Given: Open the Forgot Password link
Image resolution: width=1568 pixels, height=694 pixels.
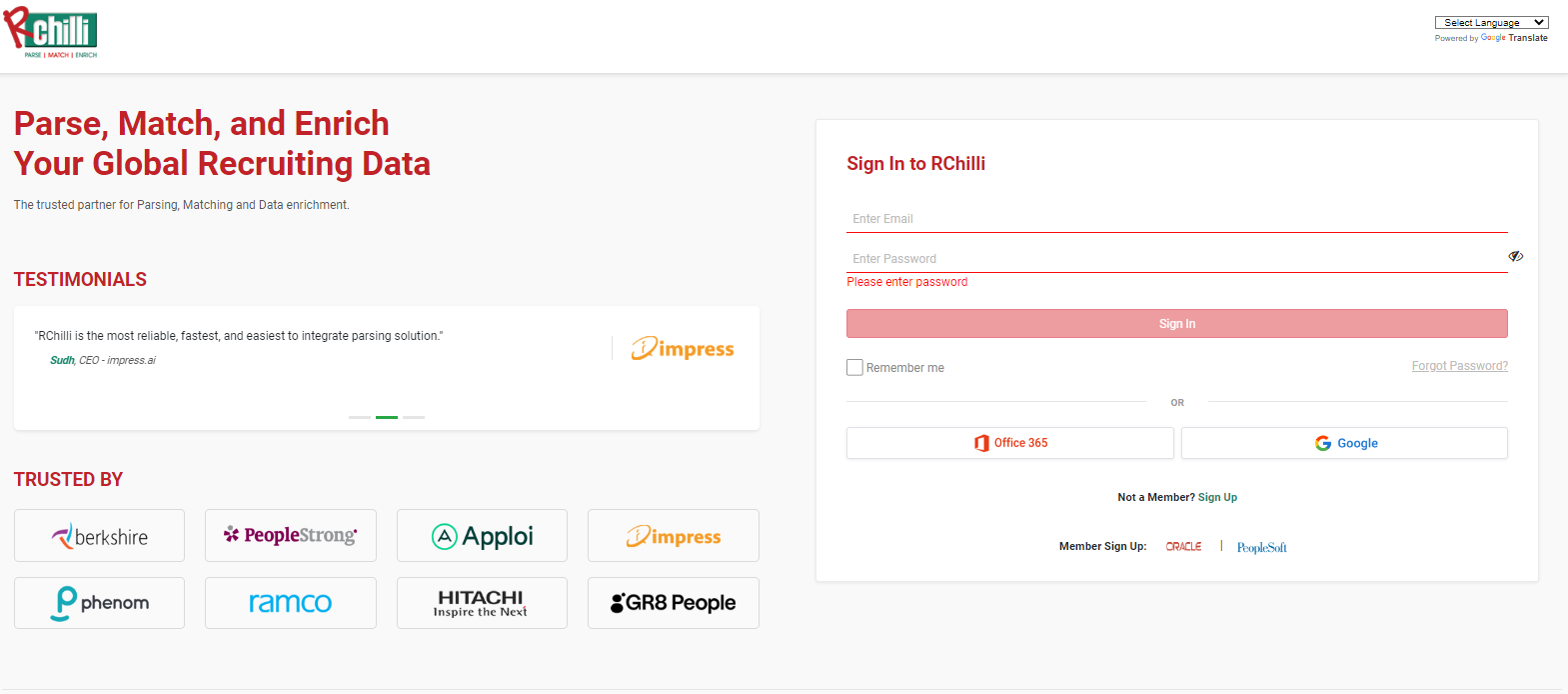Looking at the screenshot, I should (1459, 366).
